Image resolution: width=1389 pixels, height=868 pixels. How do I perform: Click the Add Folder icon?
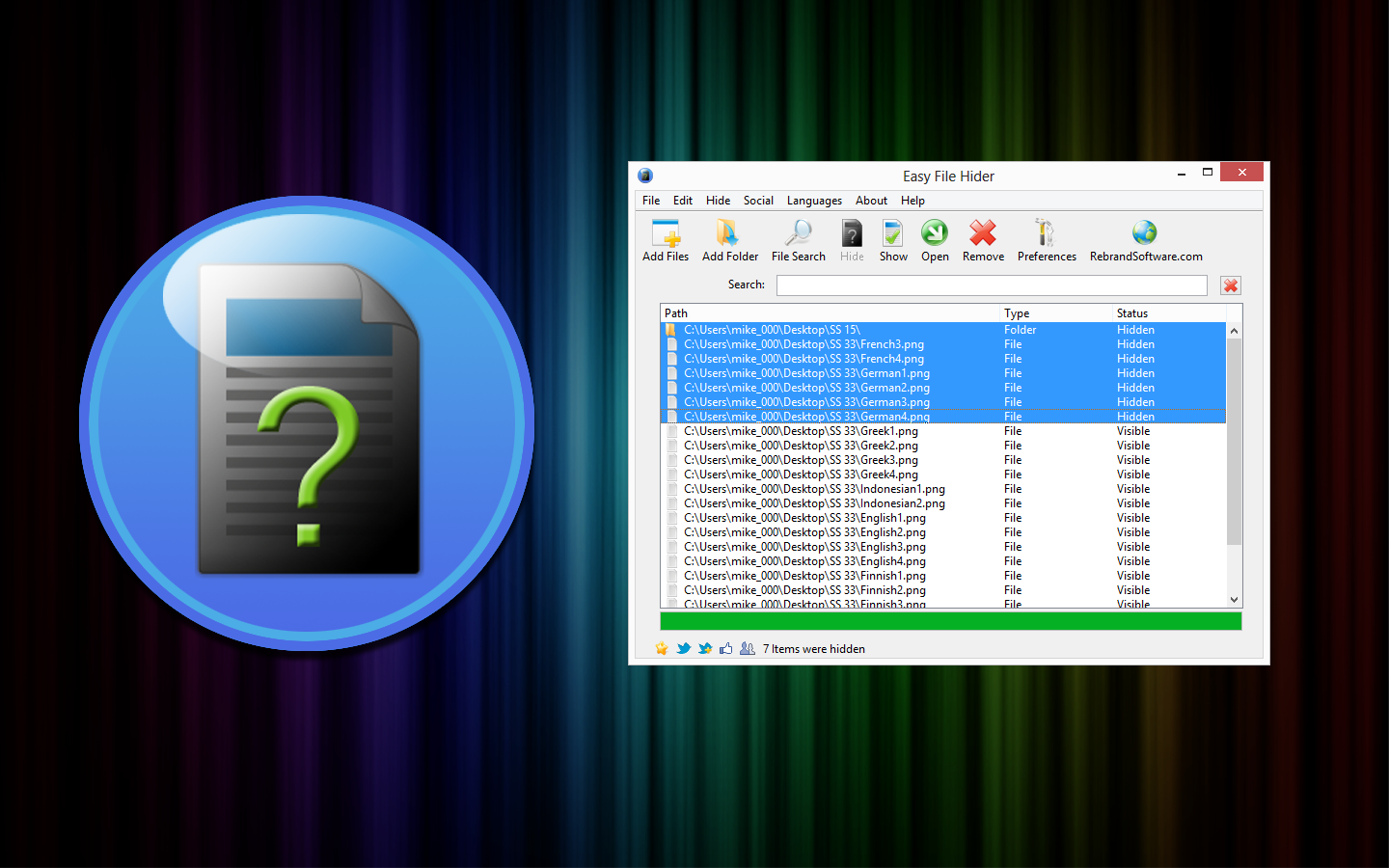coord(729,234)
